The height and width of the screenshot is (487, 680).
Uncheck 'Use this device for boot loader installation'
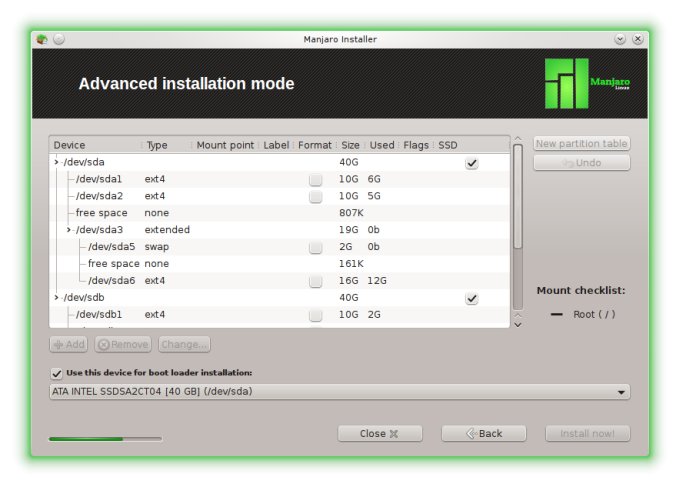[x=56, y=373]
